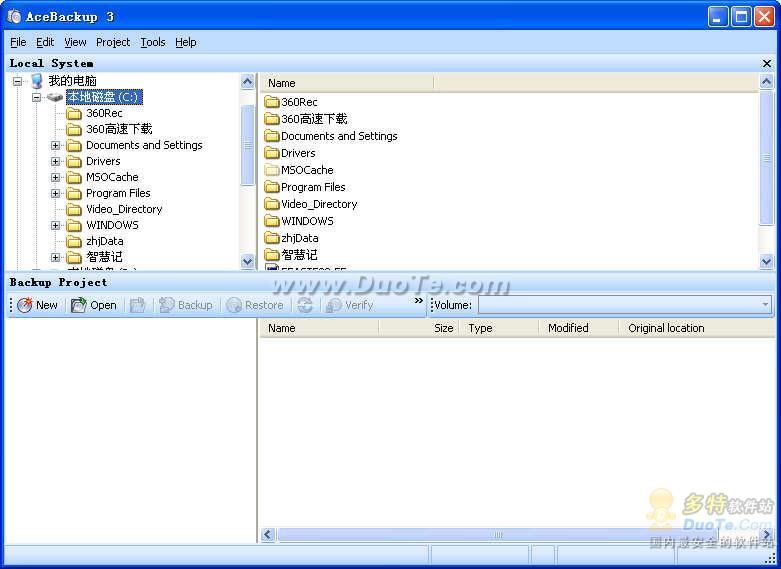Click tree panel scroll up arrow
The height and width of the screenshot is (569, 781).
click(247, 81)
